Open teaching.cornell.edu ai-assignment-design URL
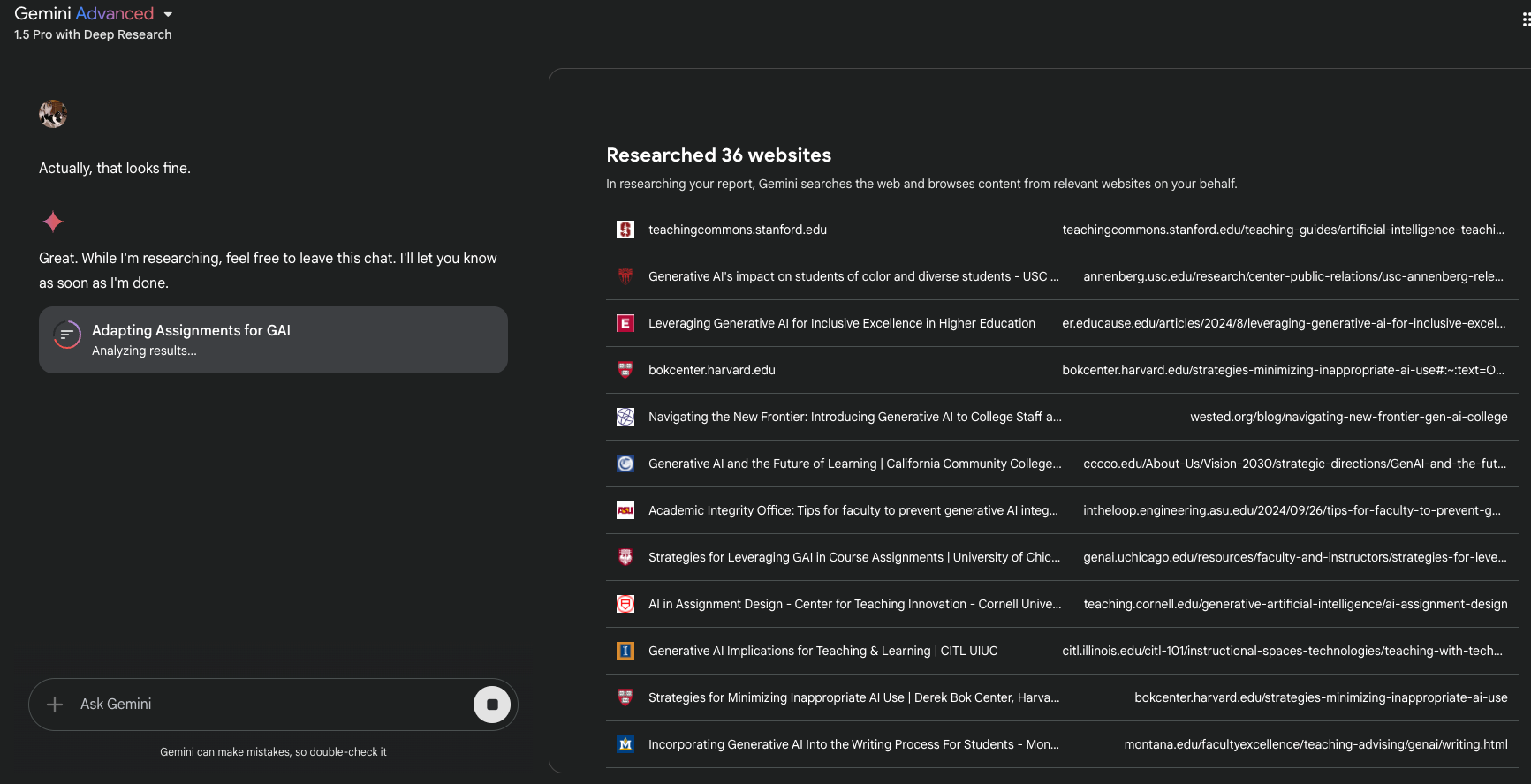Viewport: 1531px width, 784px height. [1296, 604]
